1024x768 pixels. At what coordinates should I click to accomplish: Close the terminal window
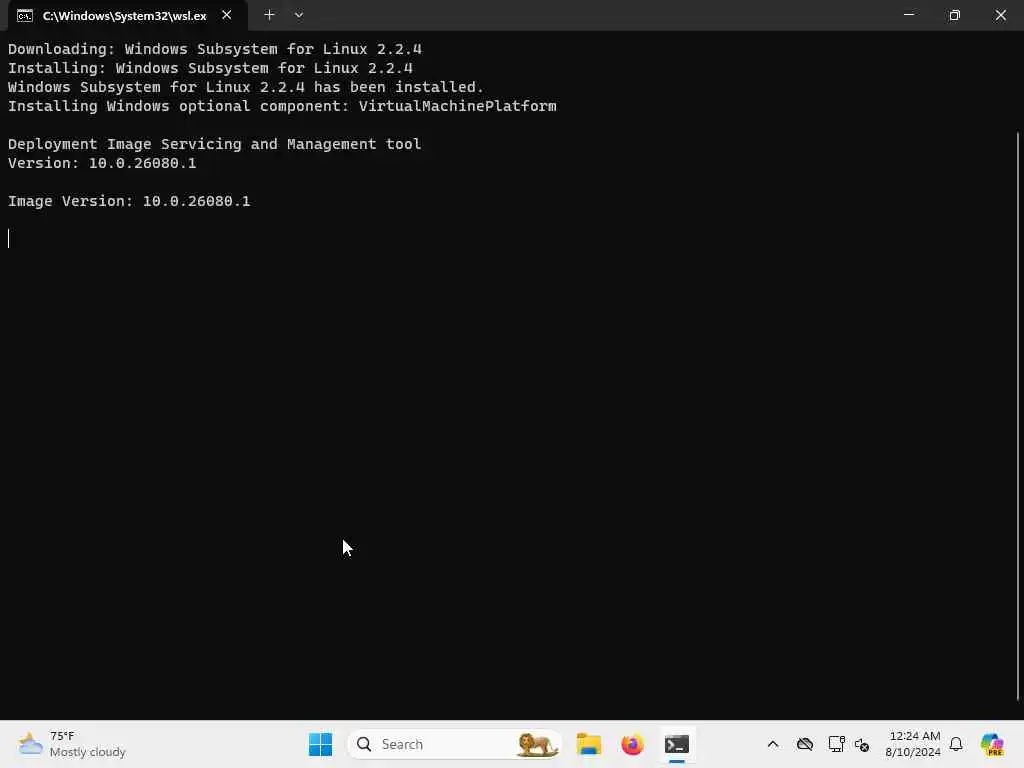1000,14
